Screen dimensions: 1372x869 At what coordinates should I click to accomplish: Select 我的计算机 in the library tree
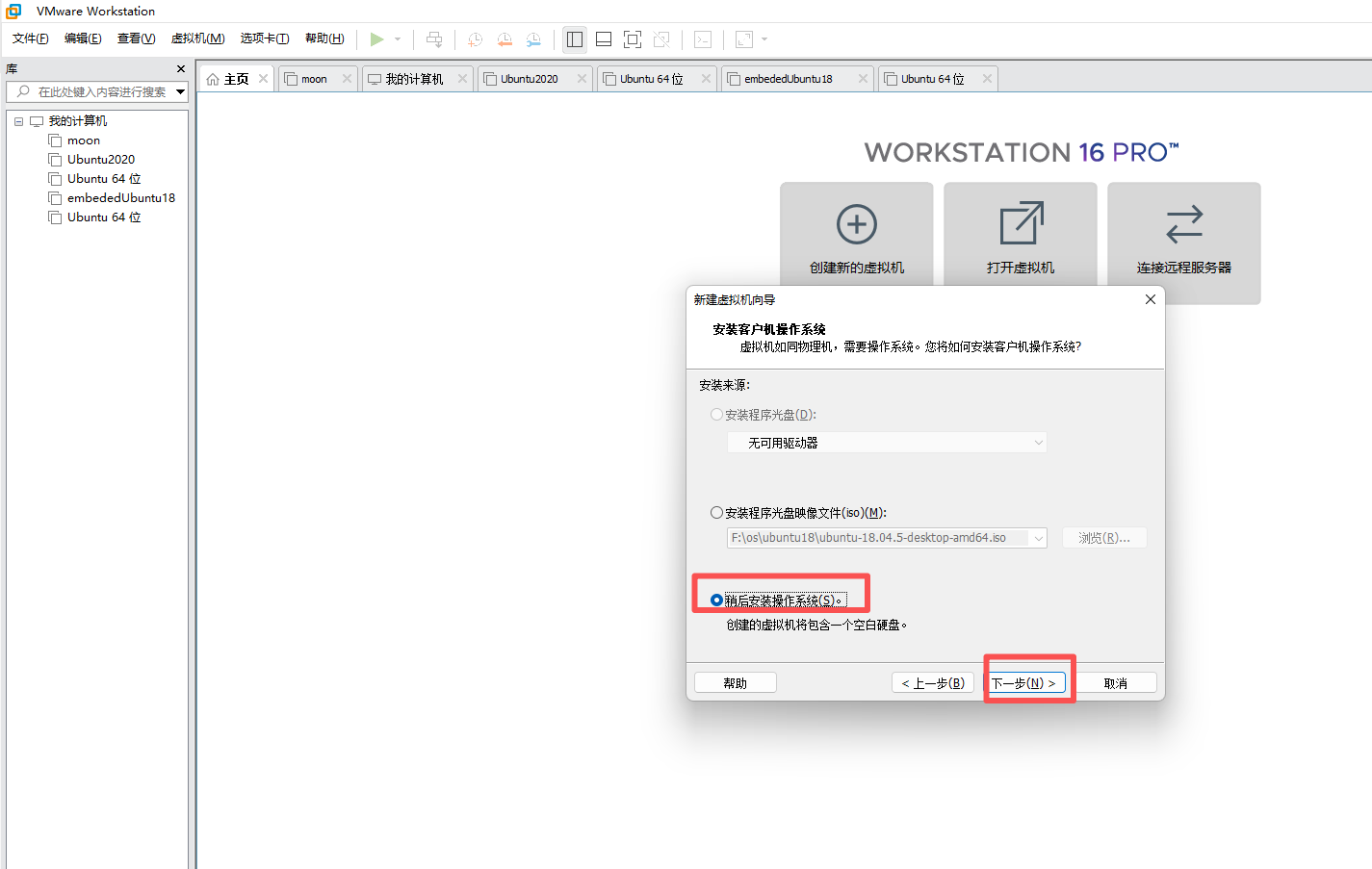pyautogui.click(x=78, y=121)
